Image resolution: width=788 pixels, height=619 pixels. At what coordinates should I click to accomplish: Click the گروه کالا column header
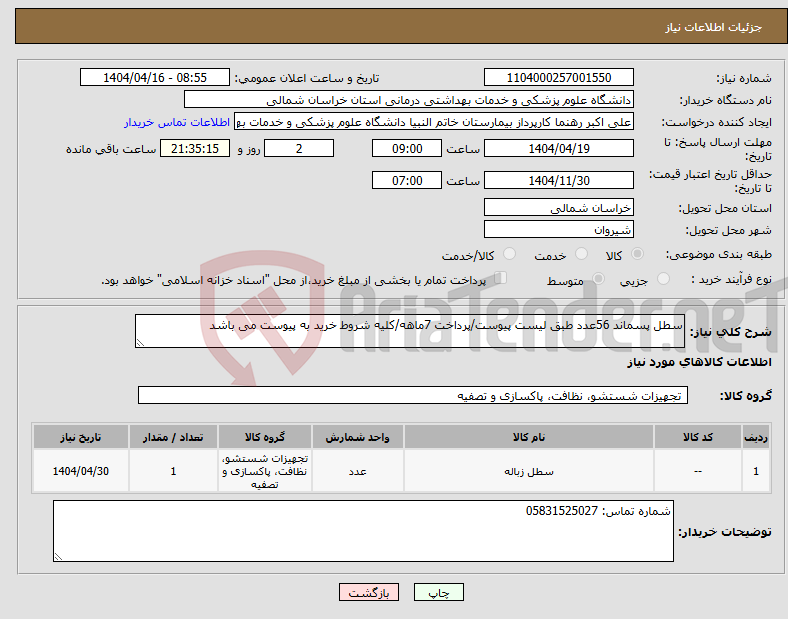click(x=265, y=437)
